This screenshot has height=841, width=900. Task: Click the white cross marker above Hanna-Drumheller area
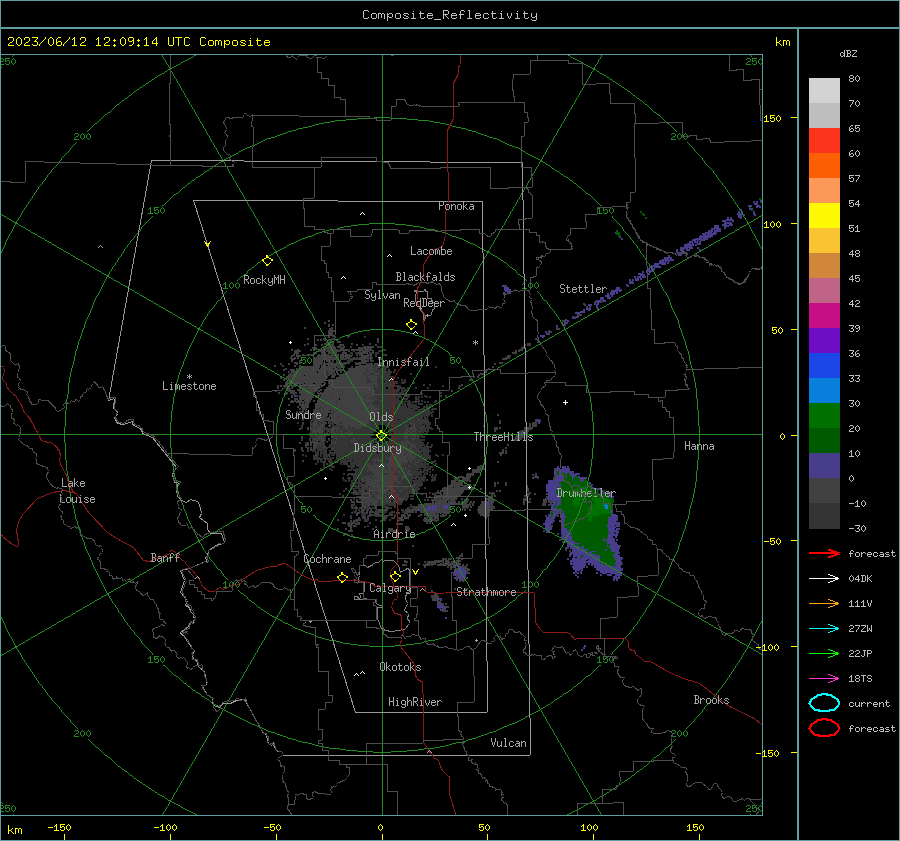point(565,402)
